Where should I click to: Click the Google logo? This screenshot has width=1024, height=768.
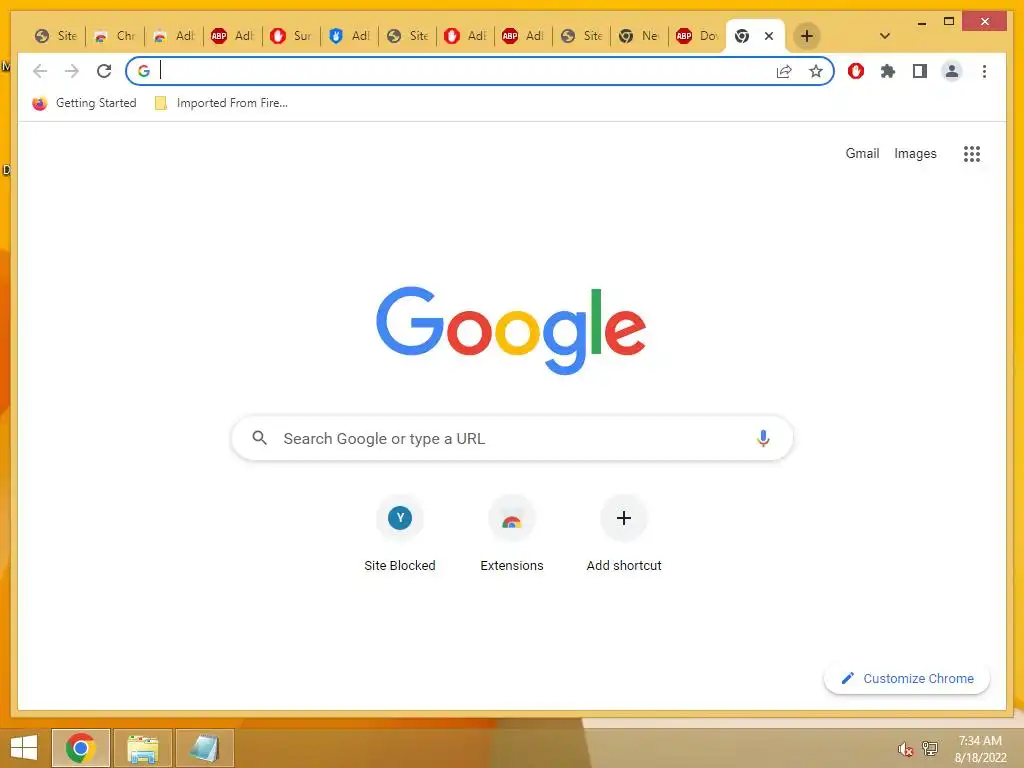pos(511,330)
